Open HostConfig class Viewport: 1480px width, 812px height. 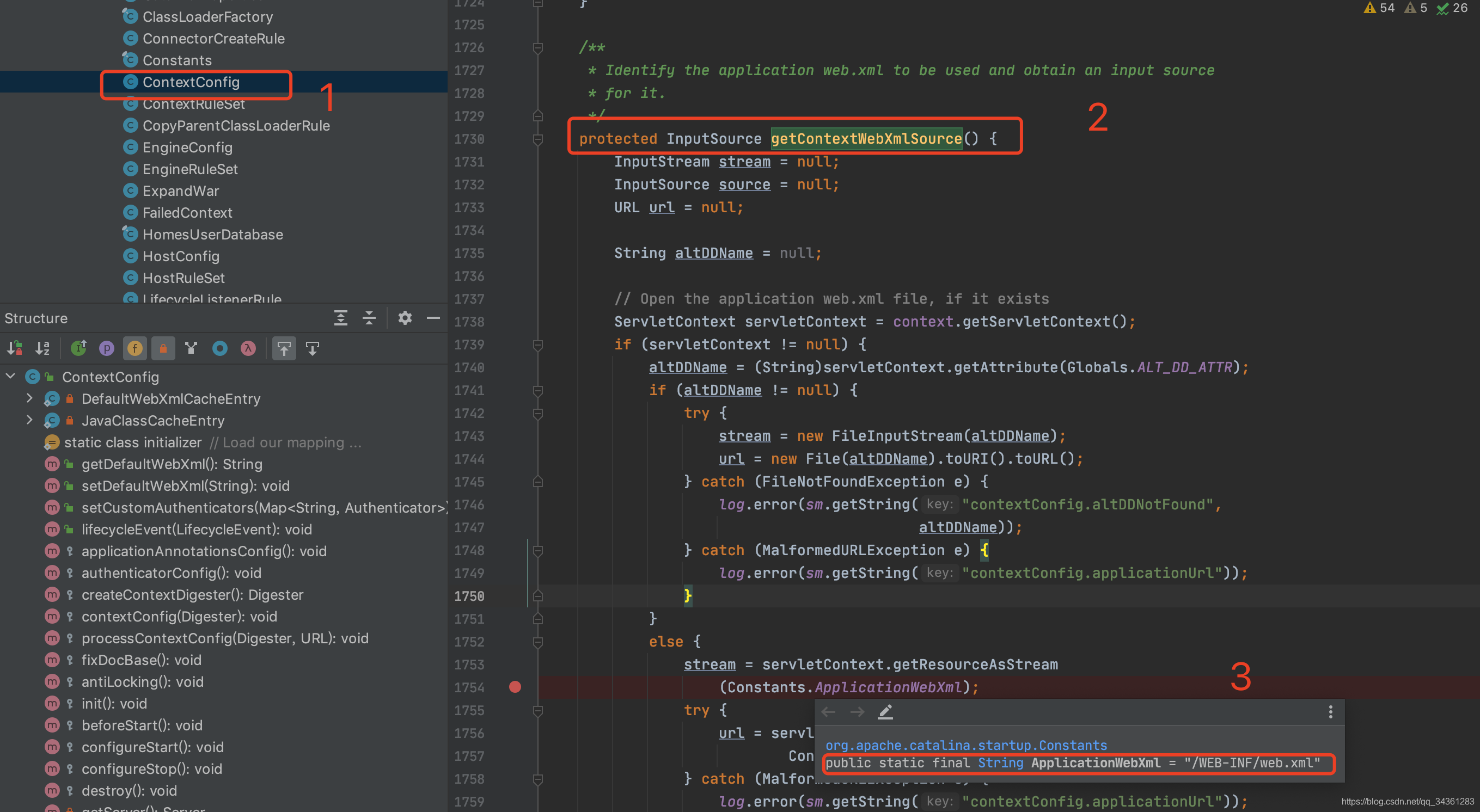181,257
